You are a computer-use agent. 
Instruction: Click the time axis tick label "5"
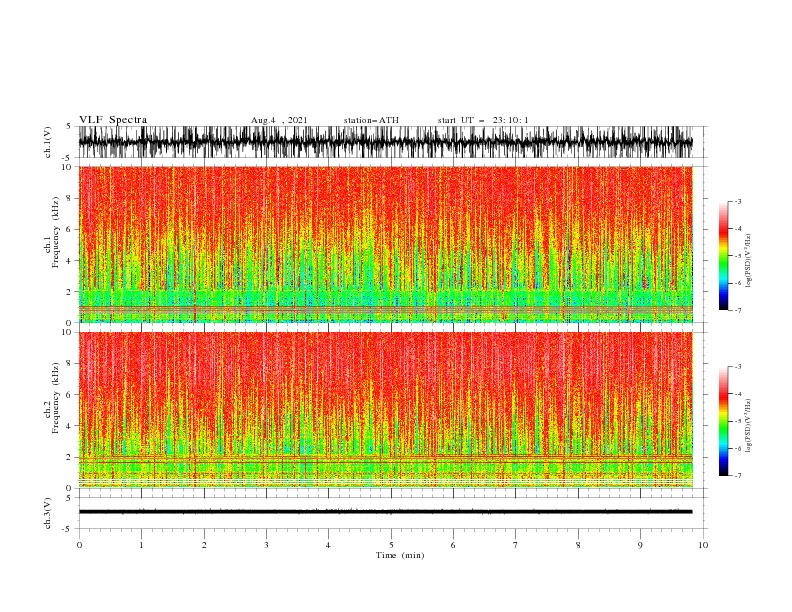point(391,545)
